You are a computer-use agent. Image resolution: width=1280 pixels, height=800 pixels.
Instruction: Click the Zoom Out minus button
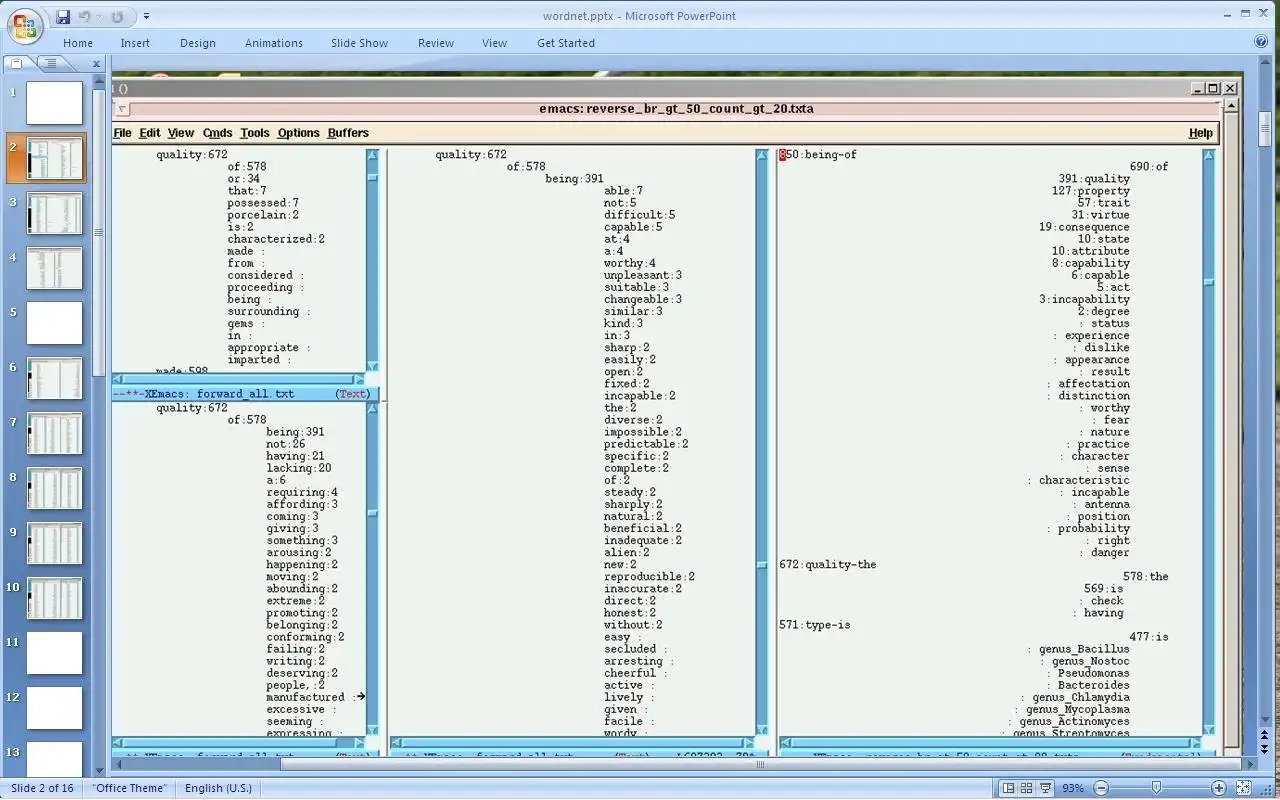pyautogui.click(x=1101, y=788)
